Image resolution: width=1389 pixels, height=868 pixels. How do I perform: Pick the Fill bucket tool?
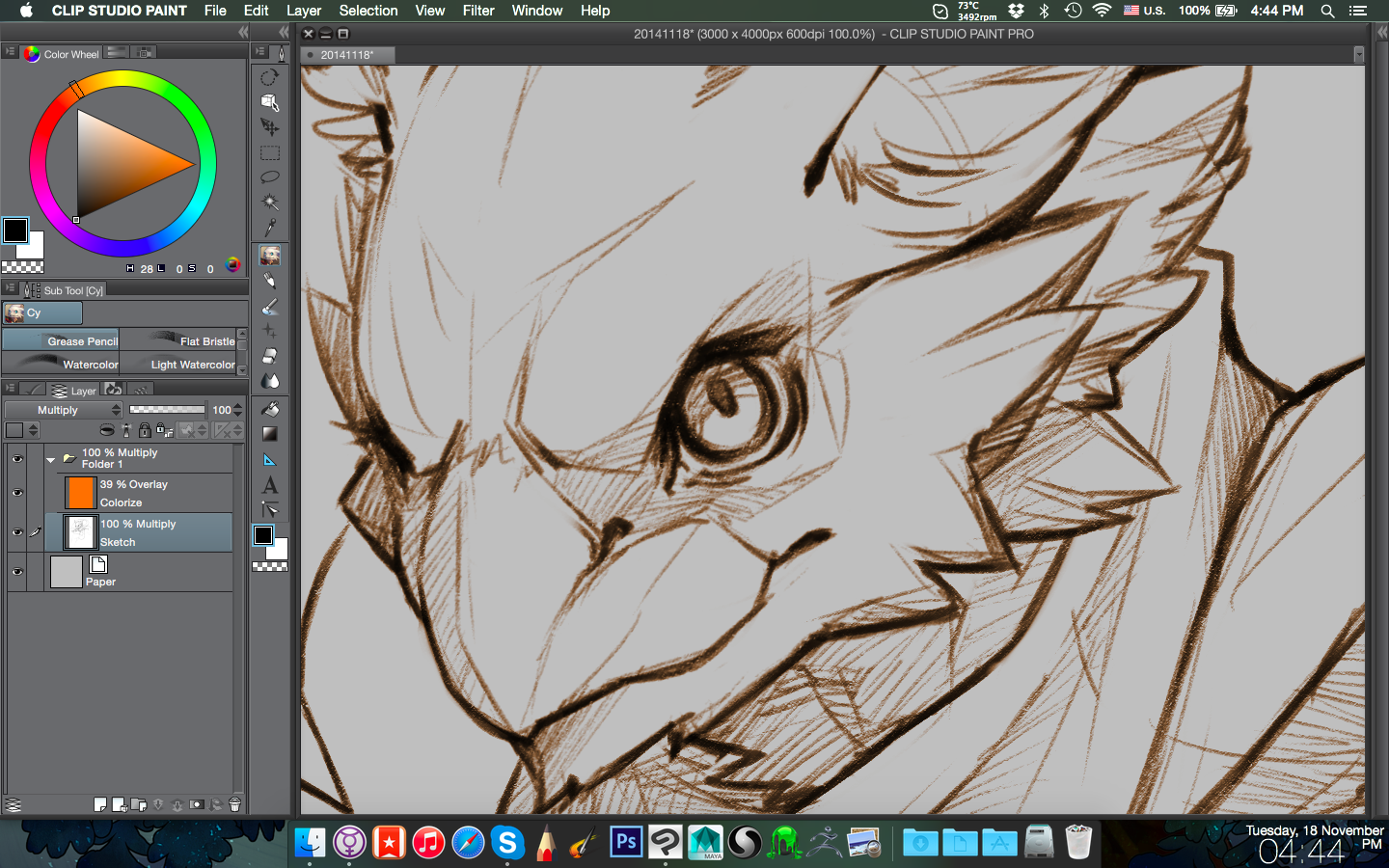[x=270, y=409]
